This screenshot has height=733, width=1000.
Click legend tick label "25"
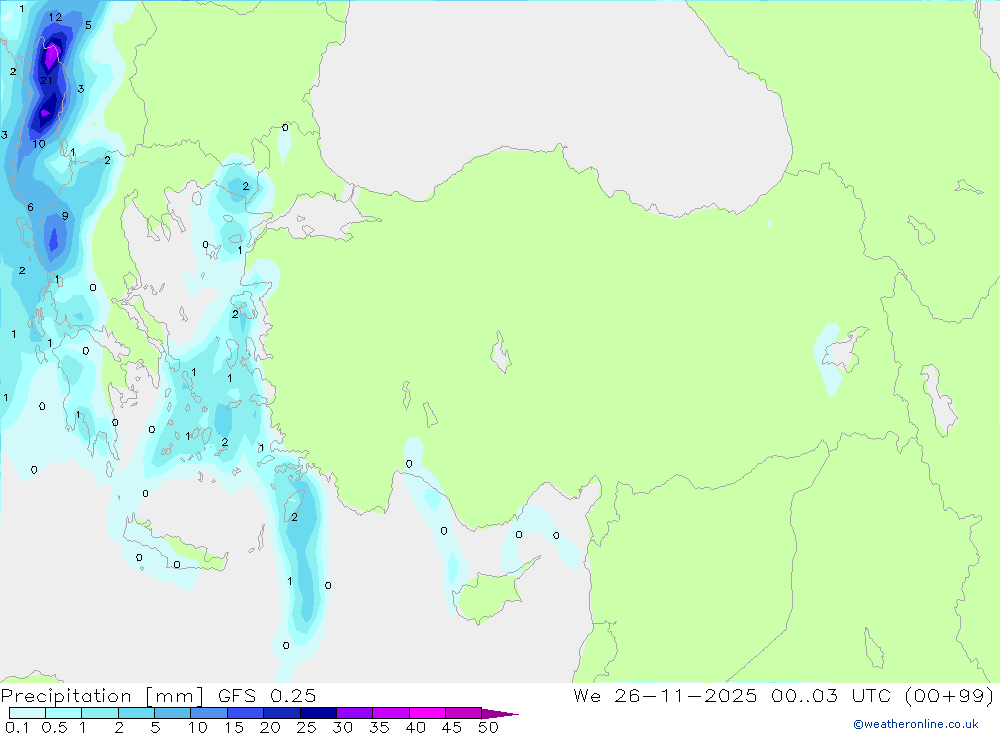pyautogui.click(x=307, y=727)
